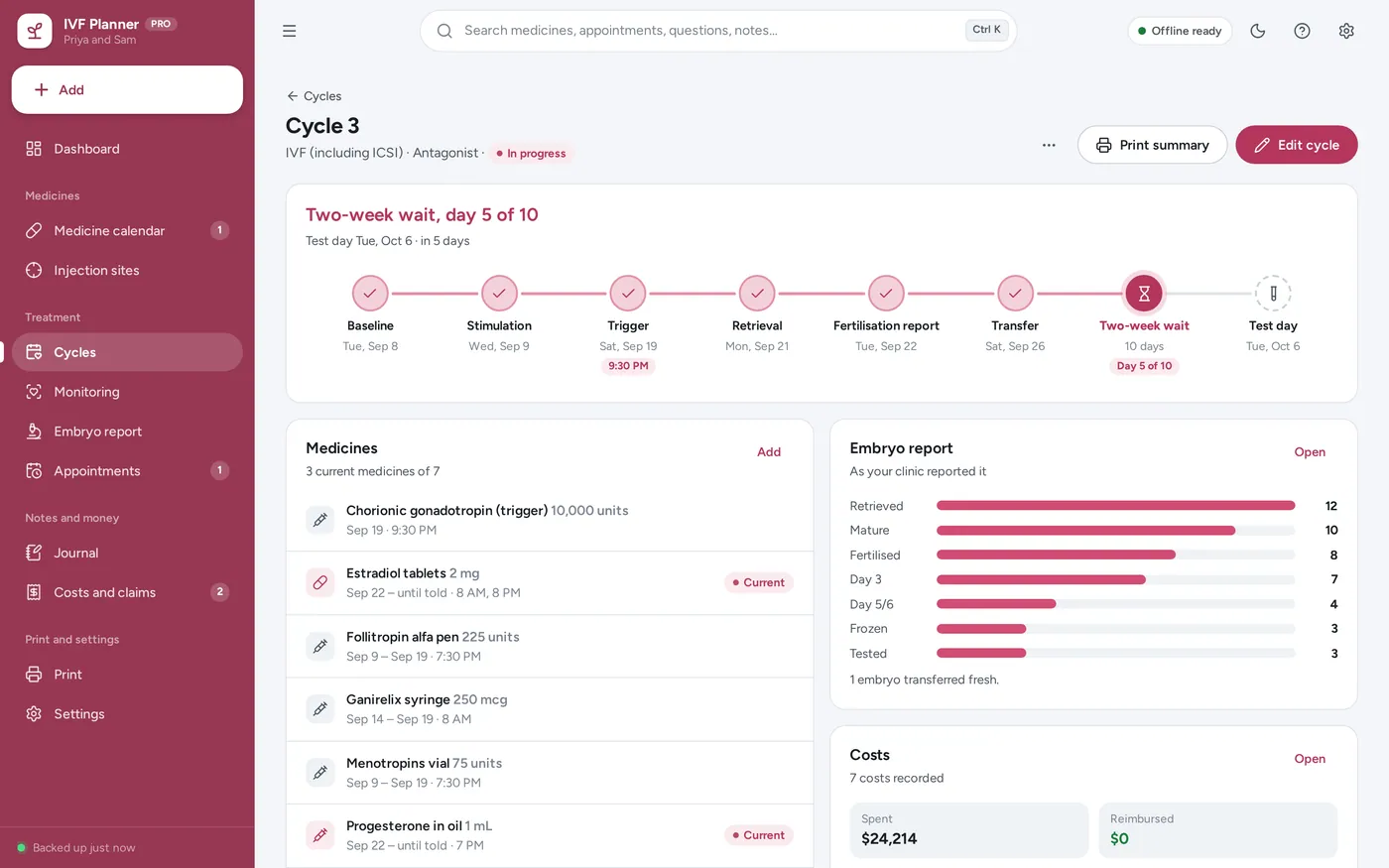Screen dimensions: 1389x868
Task: Open Medicine calendar in sidebar
Action: [x=127, y=230]
